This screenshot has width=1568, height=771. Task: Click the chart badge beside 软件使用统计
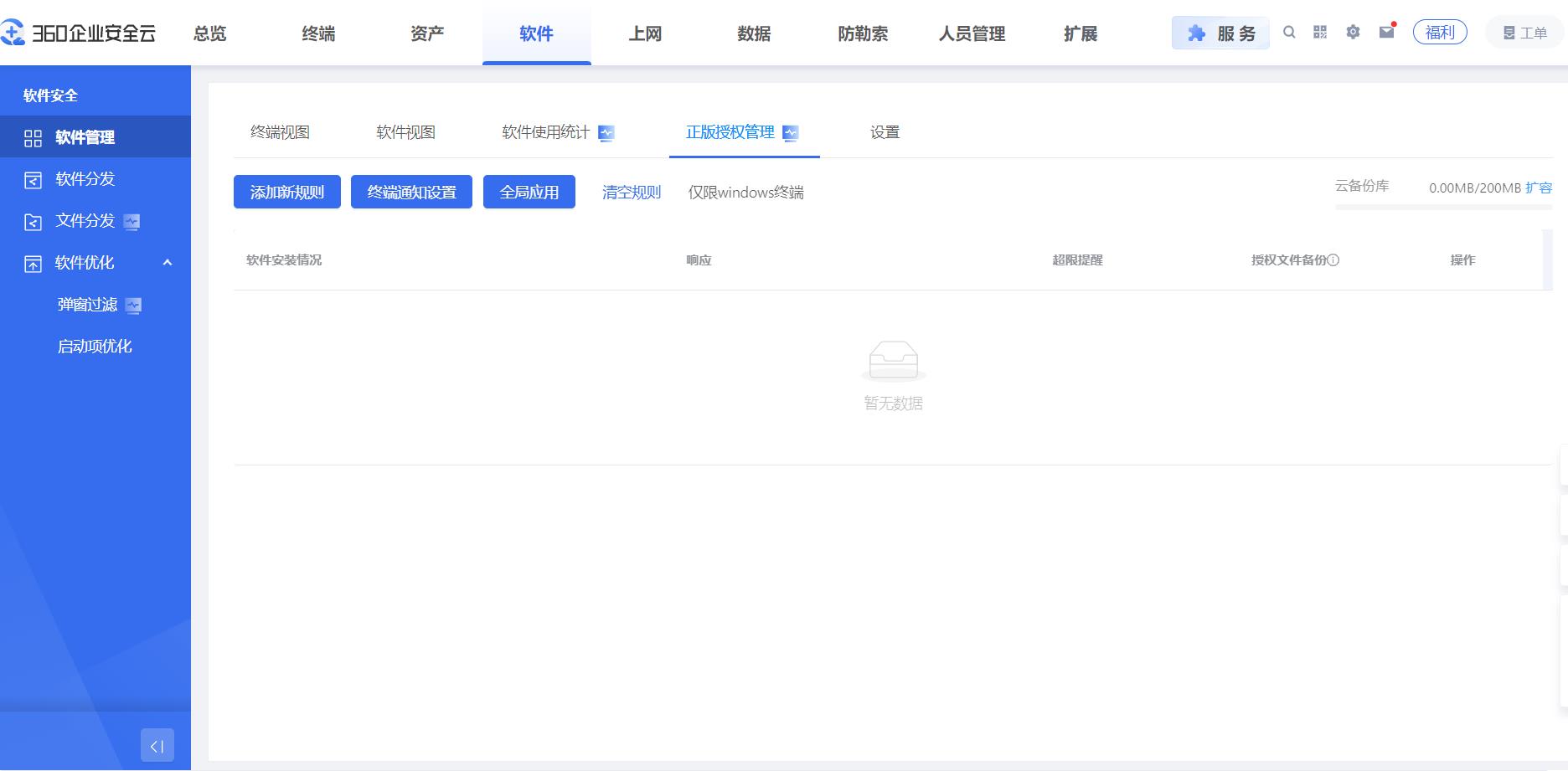pyautogui.click(x=606, y=133)
